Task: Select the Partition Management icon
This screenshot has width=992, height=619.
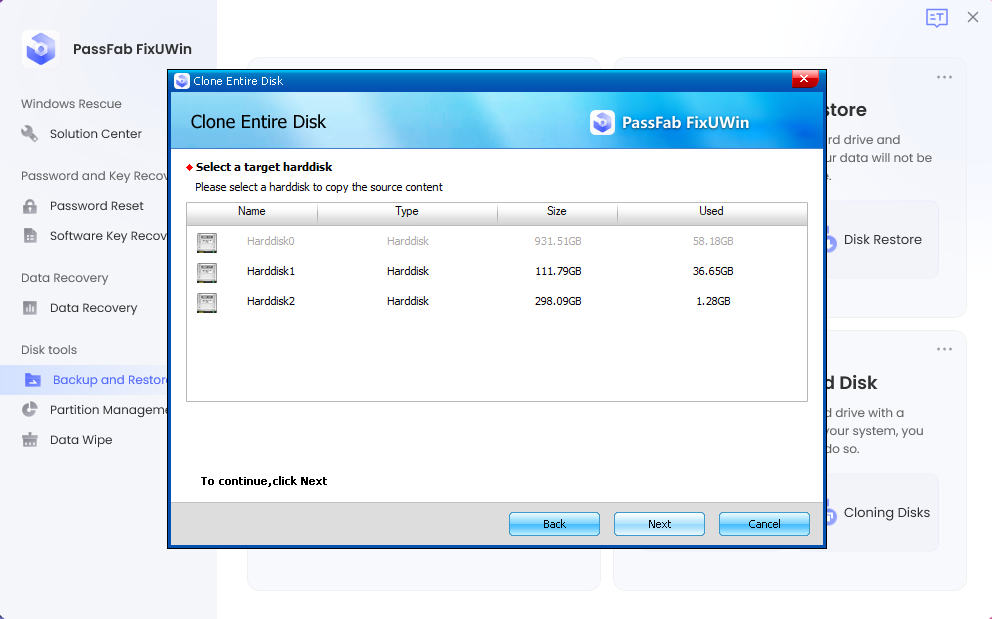Action: tap(30, 410)
